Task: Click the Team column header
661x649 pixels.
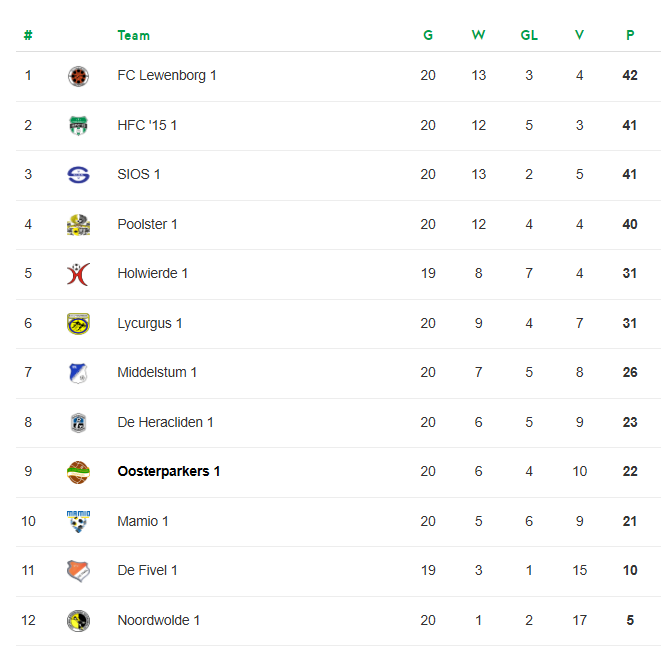Action: point(134,35)
